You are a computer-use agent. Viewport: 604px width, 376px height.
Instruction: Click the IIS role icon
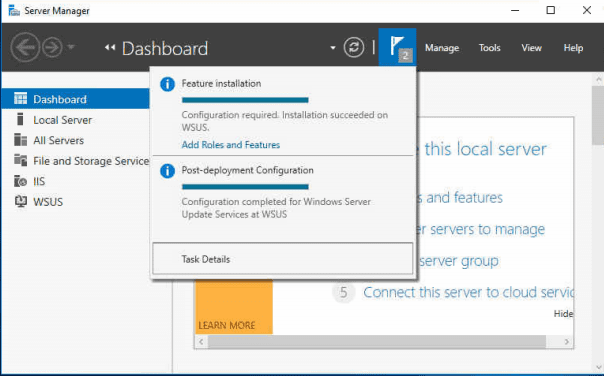pyautogui.click(x=20, y=181)
